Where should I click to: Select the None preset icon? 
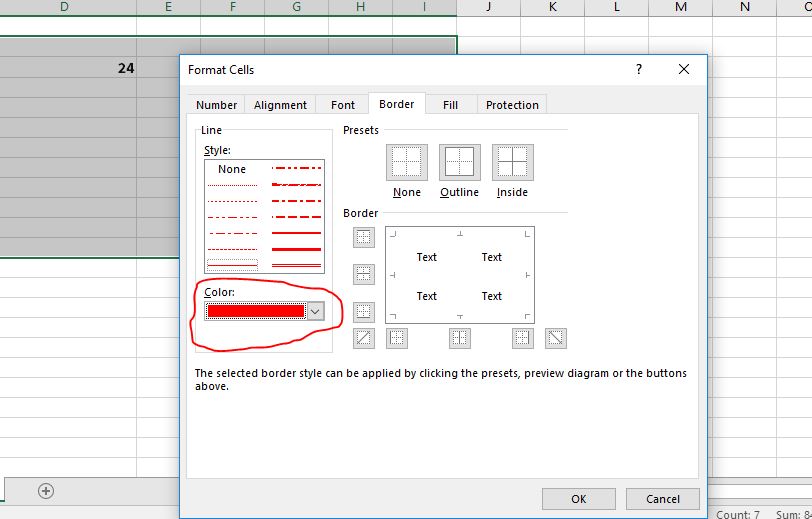(407, 162)
